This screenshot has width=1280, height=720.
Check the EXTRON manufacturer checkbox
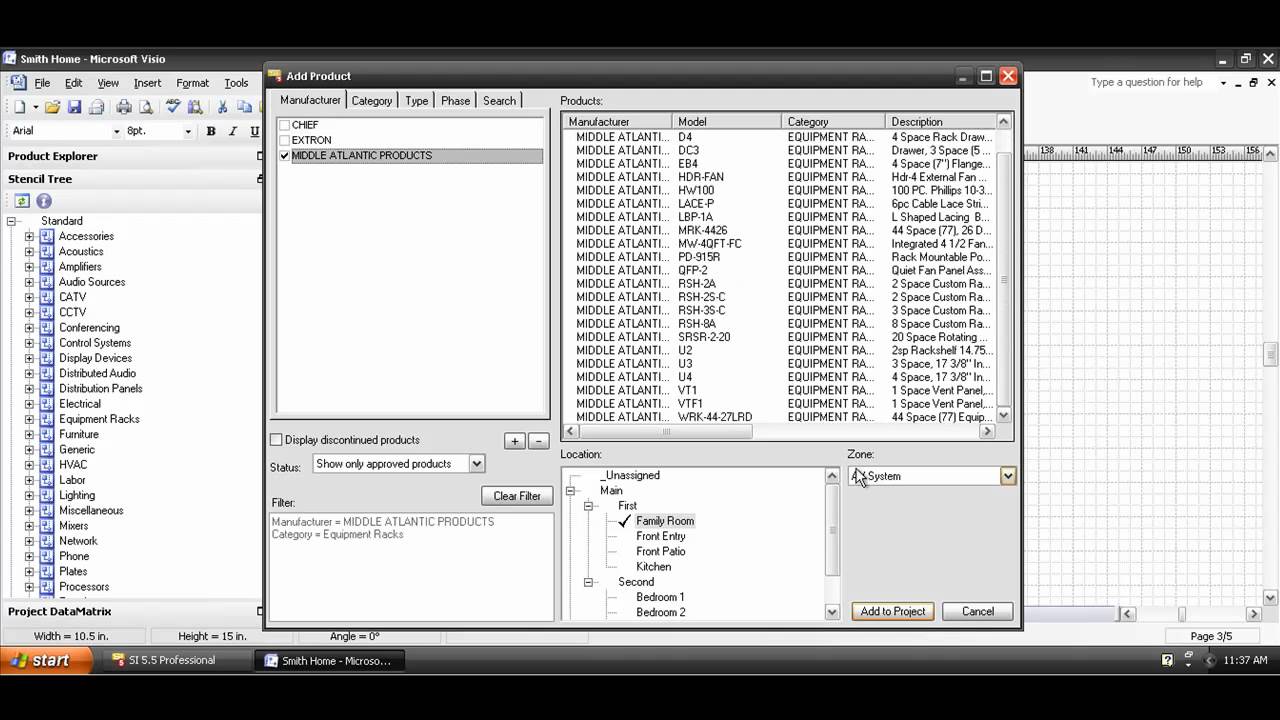coord(285,140)
